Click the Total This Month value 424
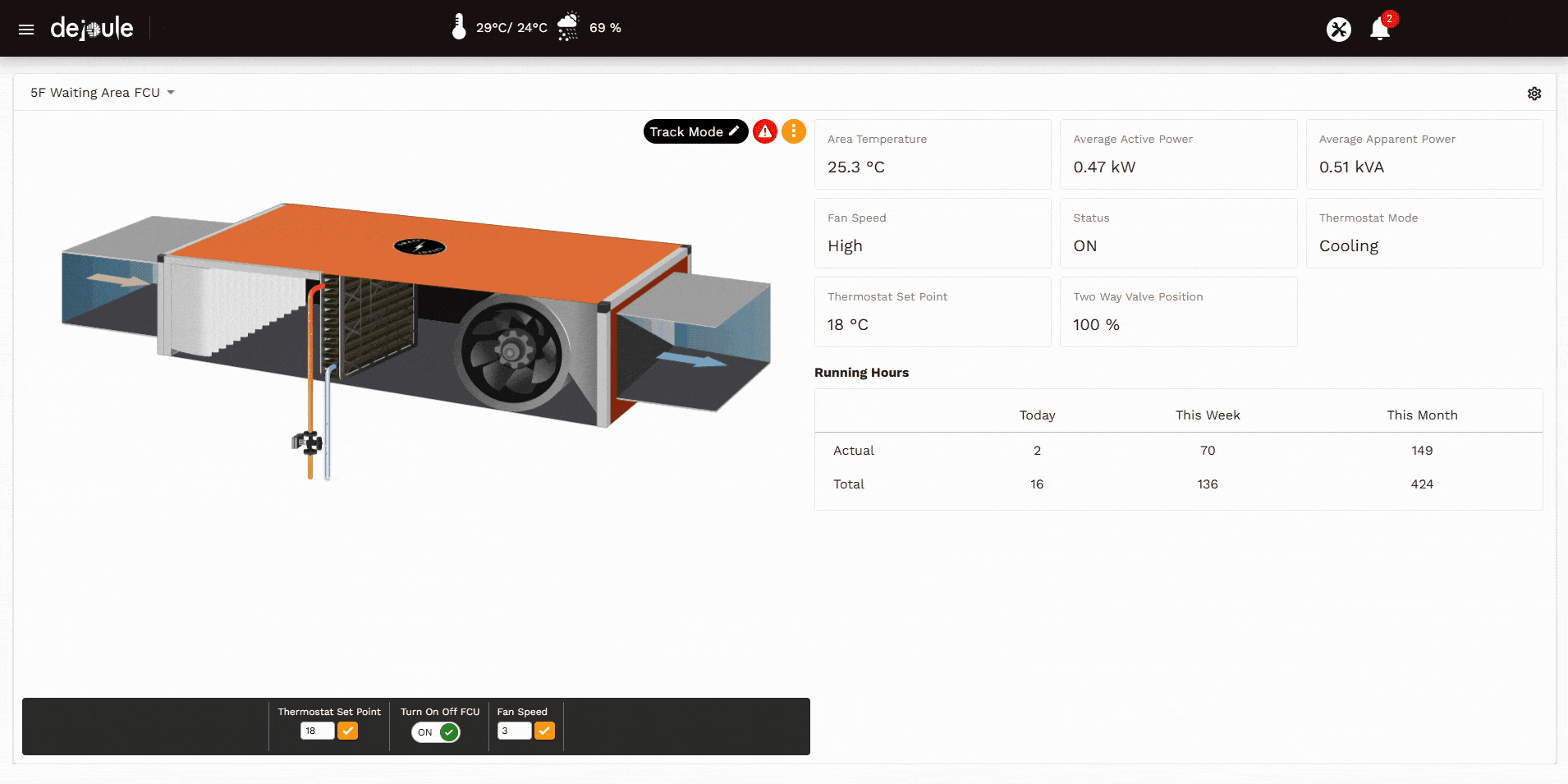The width and height of the screenshot is (1568, 784). 1422,484
